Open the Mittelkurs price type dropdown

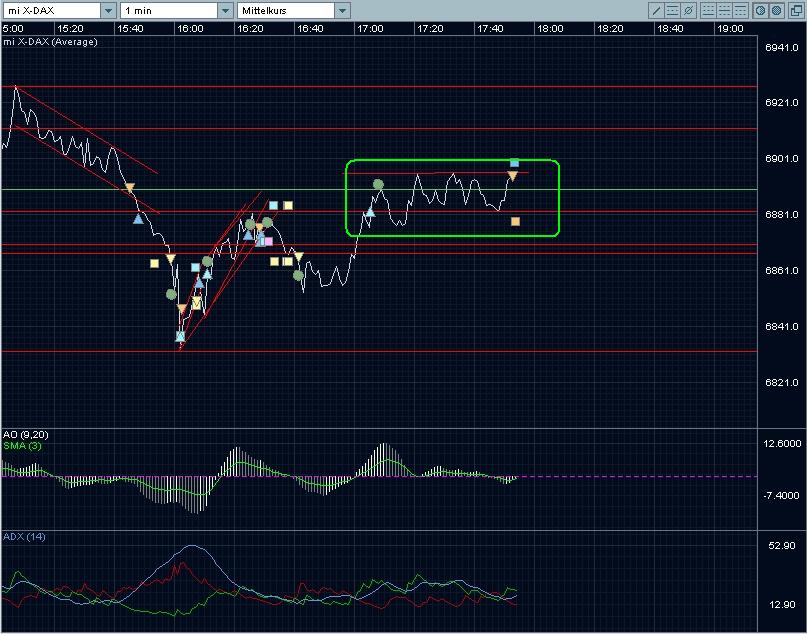coord(342,10)
